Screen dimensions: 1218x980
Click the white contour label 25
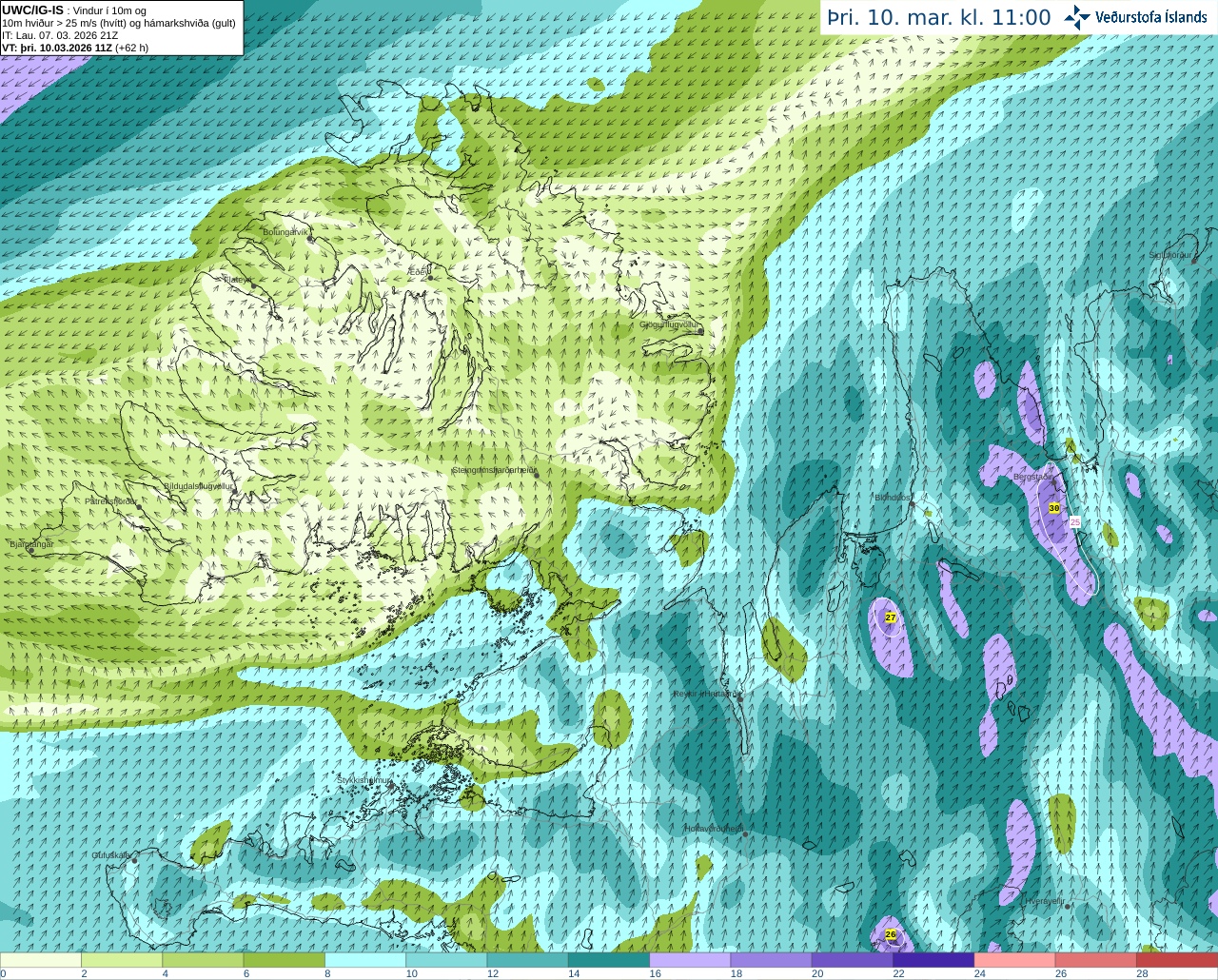click(x=1075, y=522)
